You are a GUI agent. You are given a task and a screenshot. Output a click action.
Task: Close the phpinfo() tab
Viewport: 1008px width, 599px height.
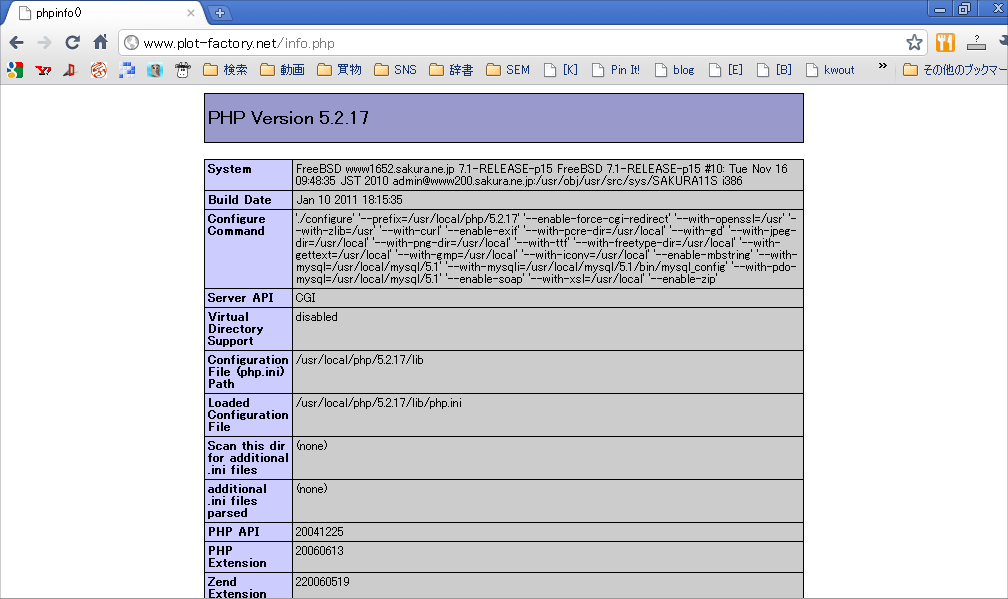click(191, 13)
